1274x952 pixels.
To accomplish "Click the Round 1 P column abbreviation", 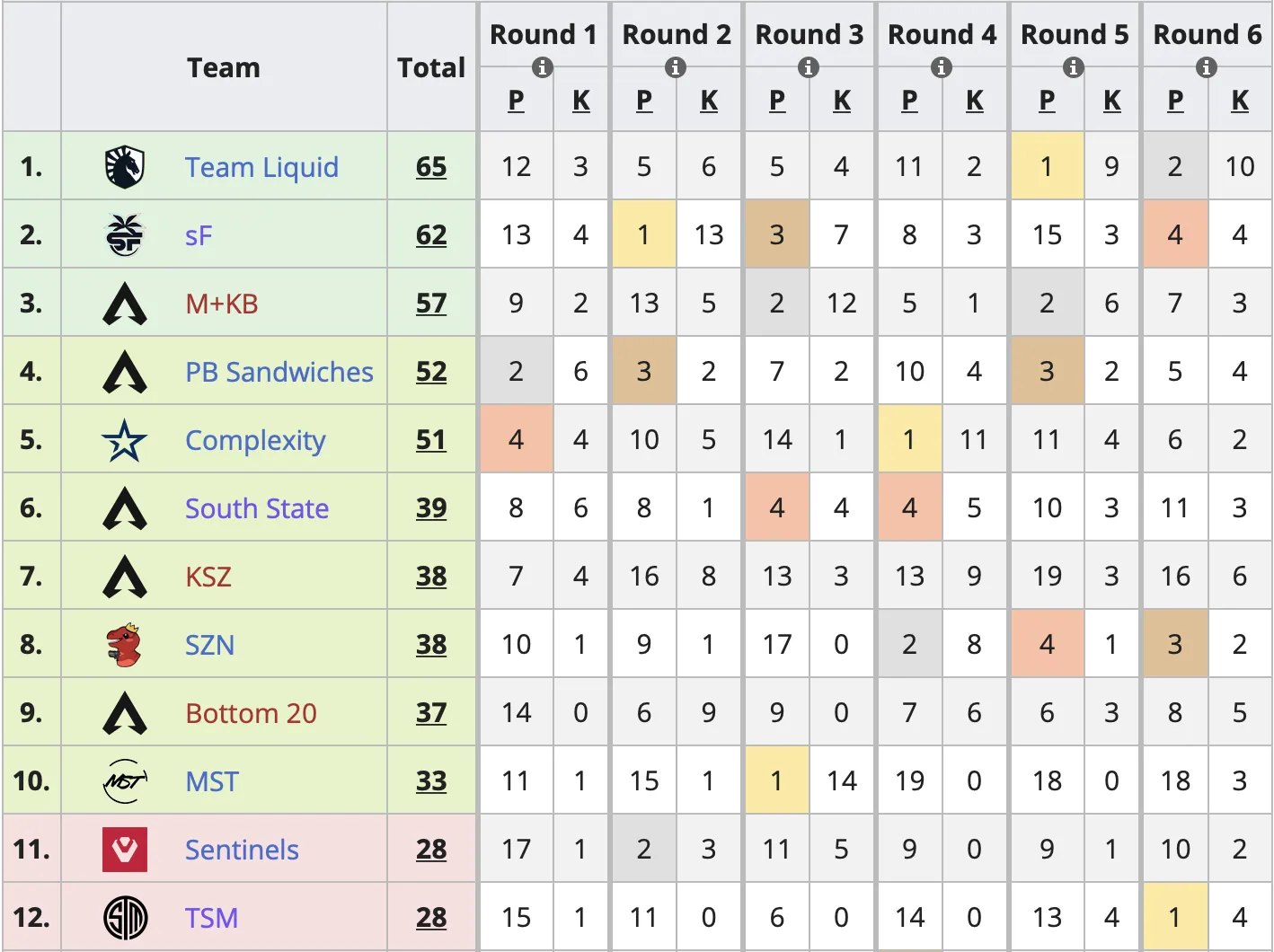I will (516, 101).
